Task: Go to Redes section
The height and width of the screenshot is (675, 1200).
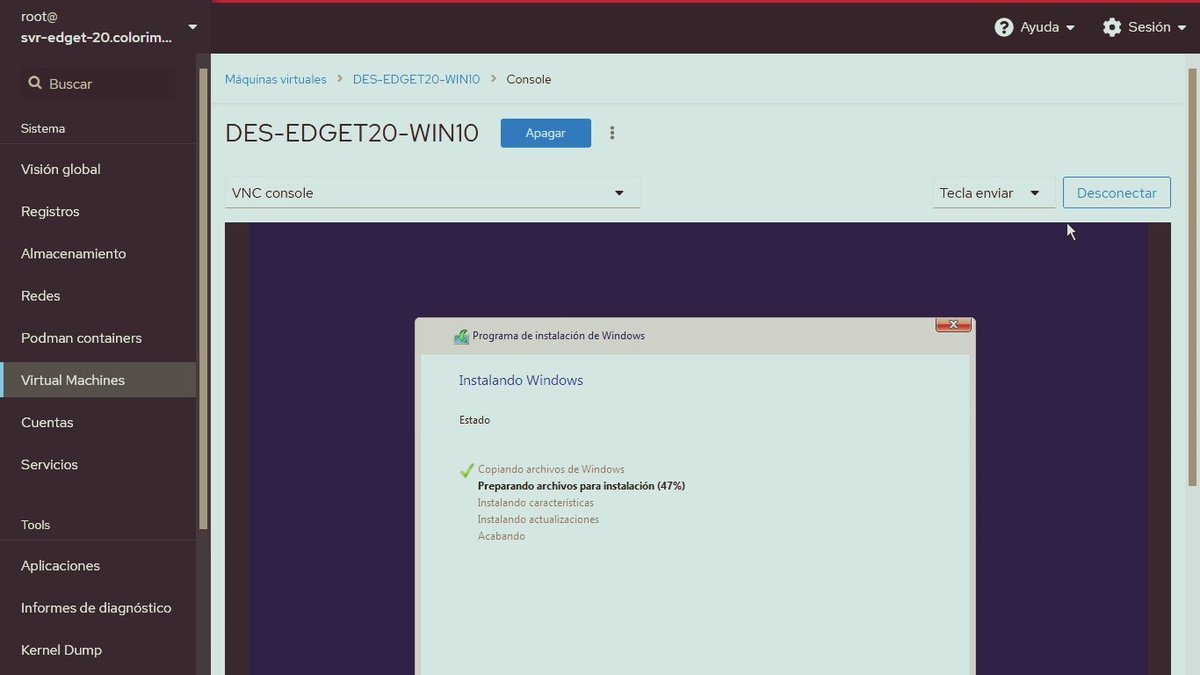Action: [x=98, y=296]
